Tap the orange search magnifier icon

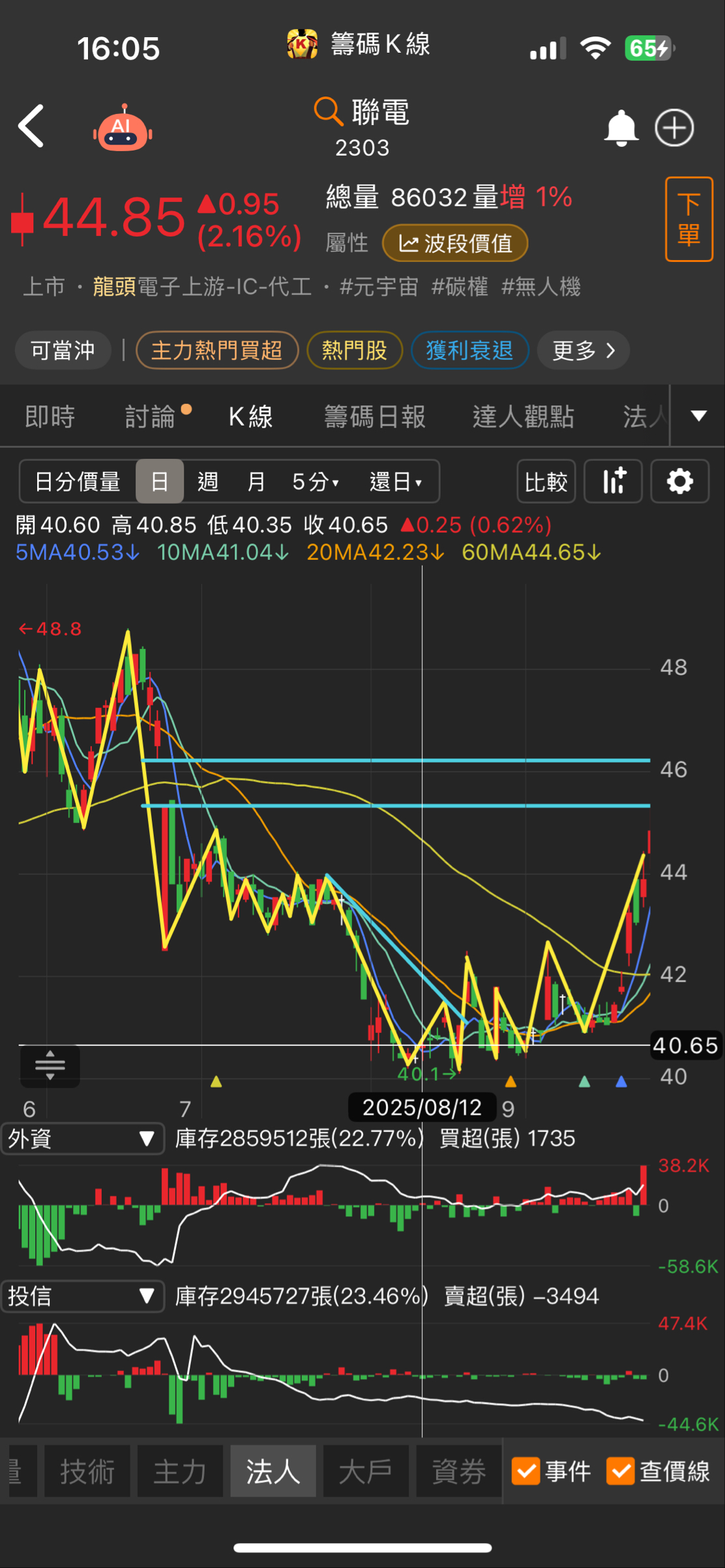click(328, 111)
